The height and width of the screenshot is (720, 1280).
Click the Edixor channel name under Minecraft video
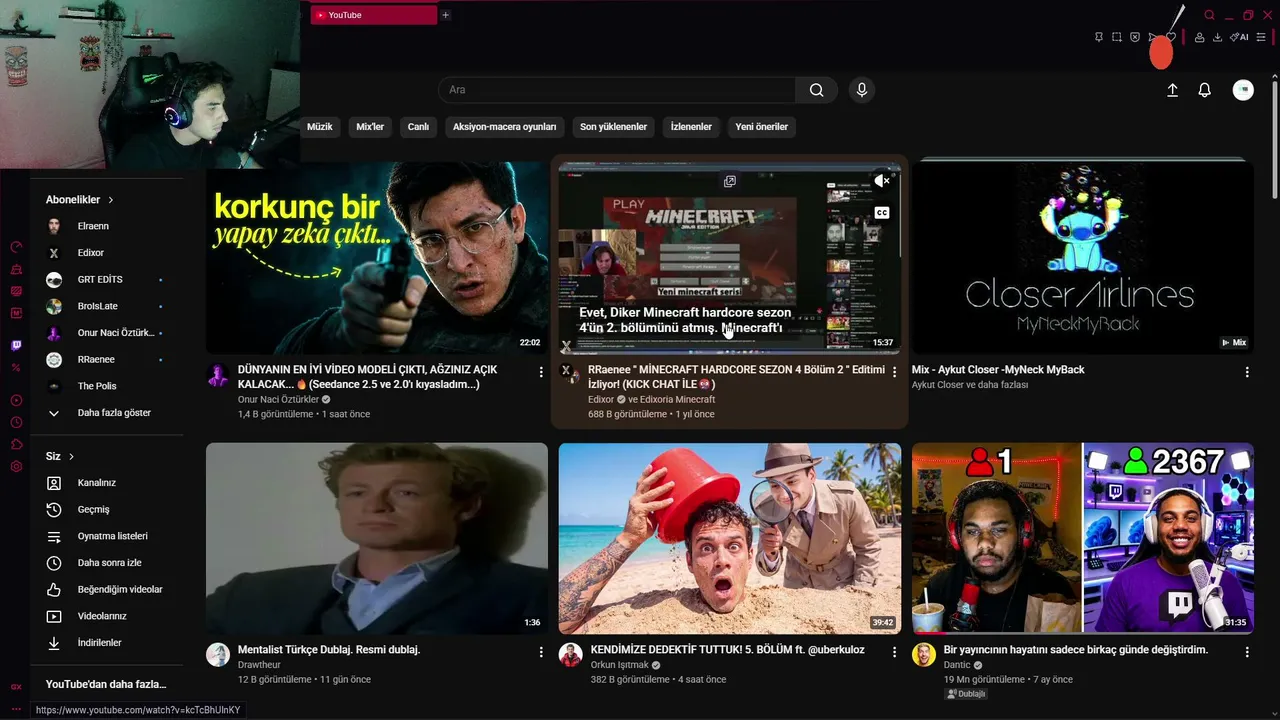pyautogui.click(x=601, y=400)
